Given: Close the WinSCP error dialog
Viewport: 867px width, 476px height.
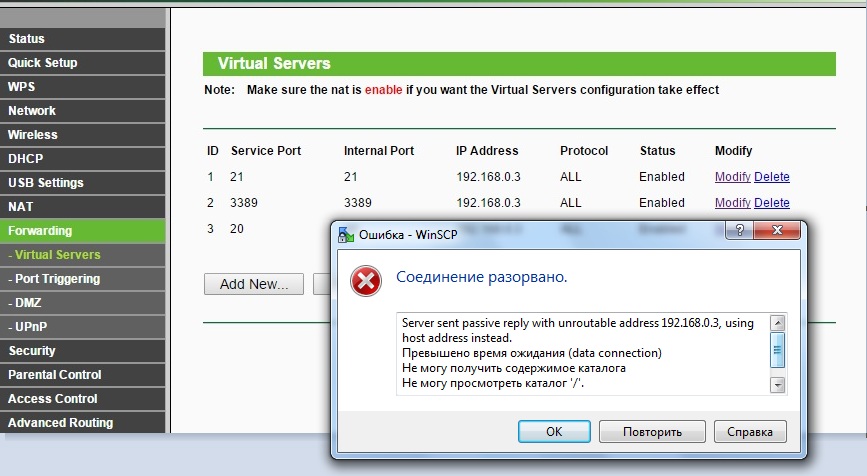Looking at the screenshot, I should [777, 230].
